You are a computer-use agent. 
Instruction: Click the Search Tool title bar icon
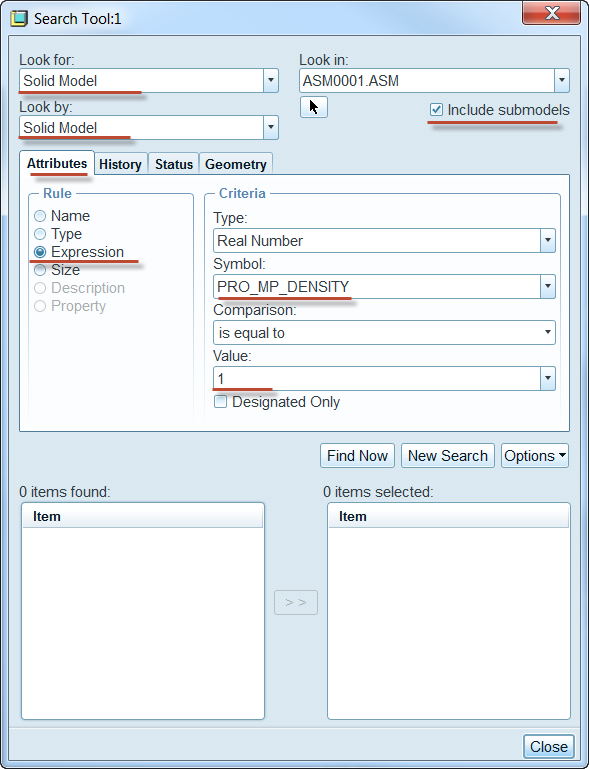point(19,19)
